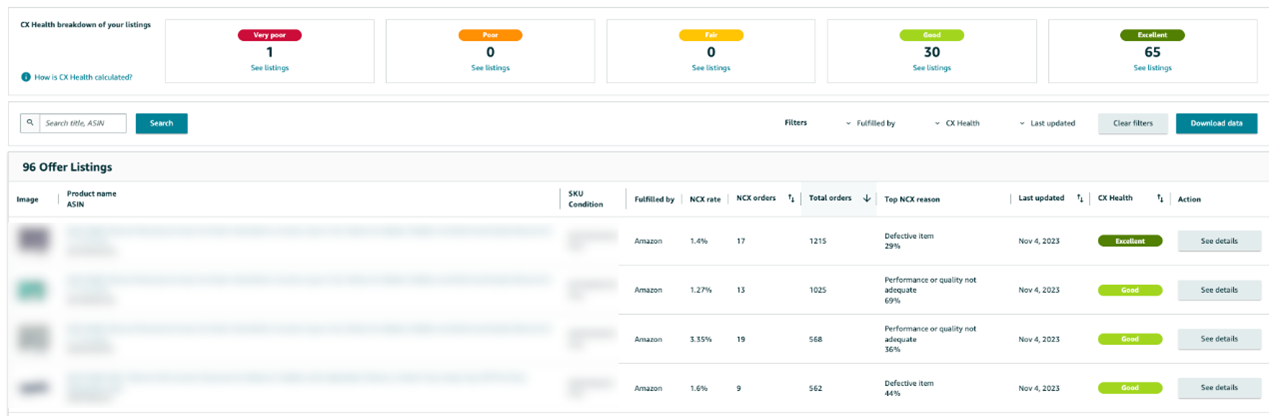Screen dimensions: 1269x416
Task: Click the info icon beside CX Health calculated
Action: pyautogui.click(x=25, y=77)
